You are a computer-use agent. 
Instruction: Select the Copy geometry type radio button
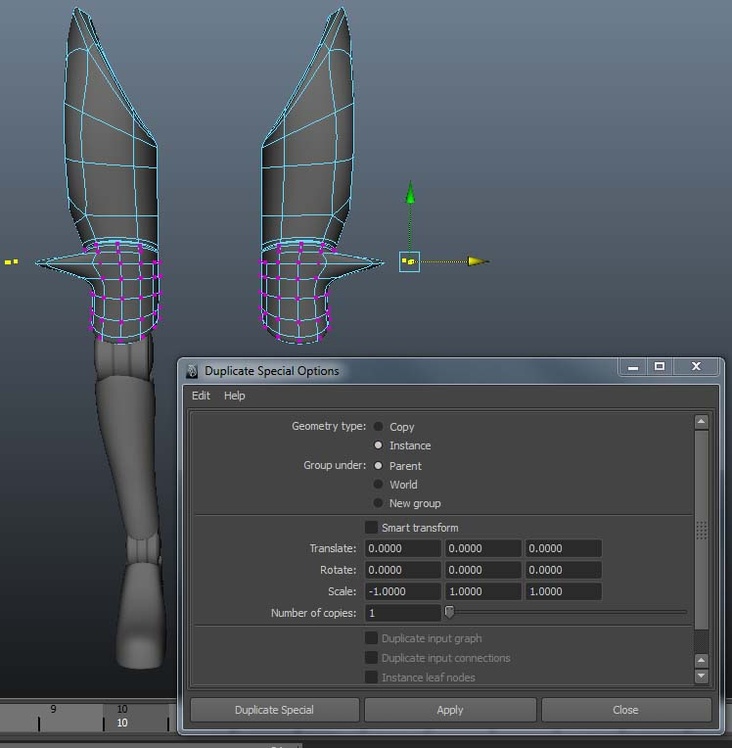pyautogui.click(x=379, y=427)
